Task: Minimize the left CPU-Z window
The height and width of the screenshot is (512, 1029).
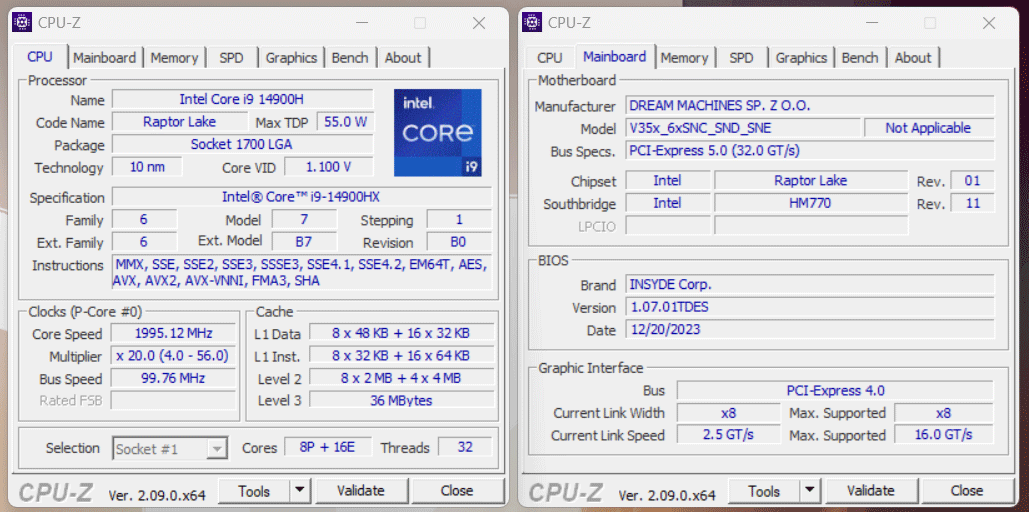Action: tap(362, 23)
